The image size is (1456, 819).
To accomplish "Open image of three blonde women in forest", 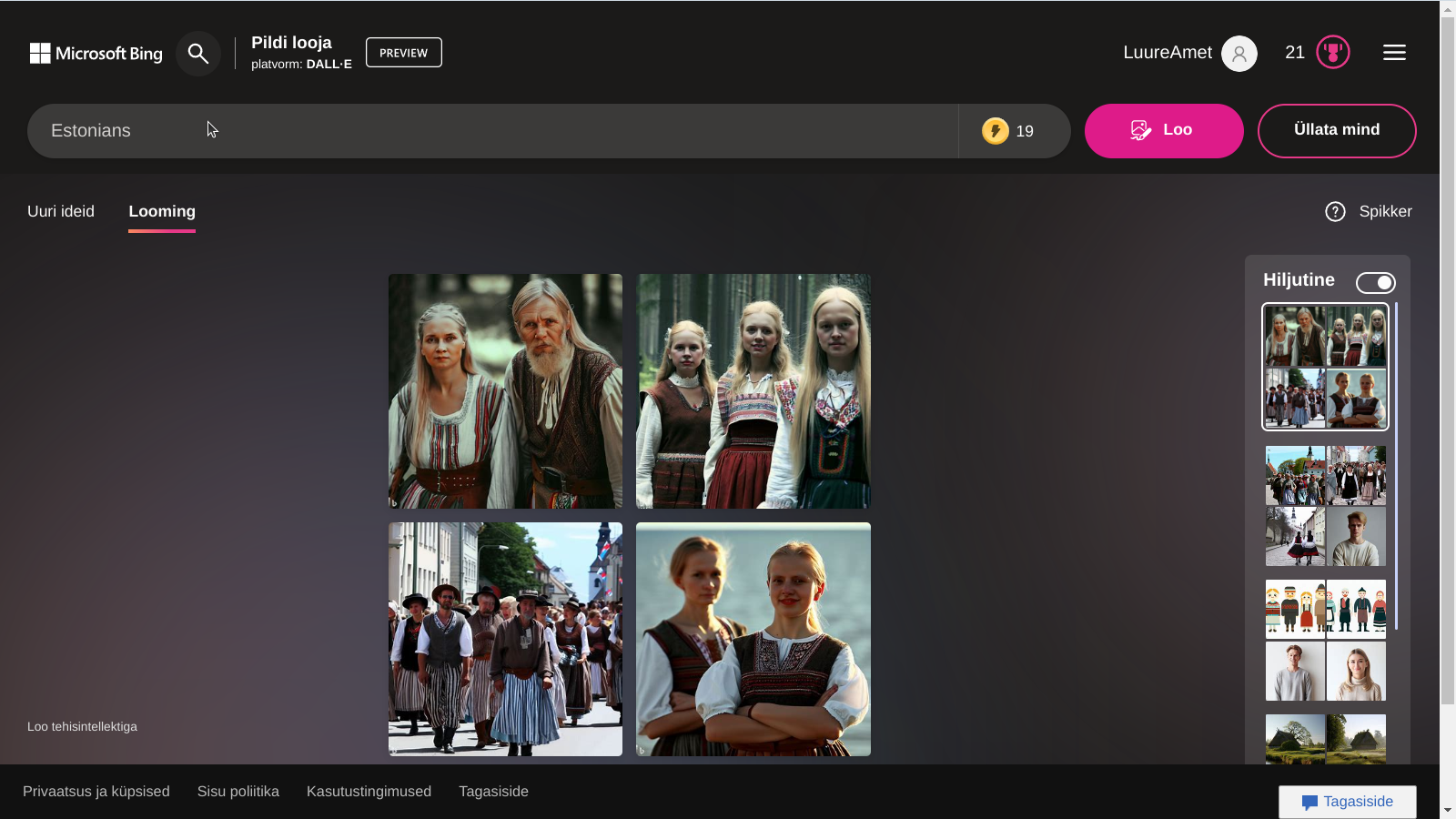I will 753,391.
